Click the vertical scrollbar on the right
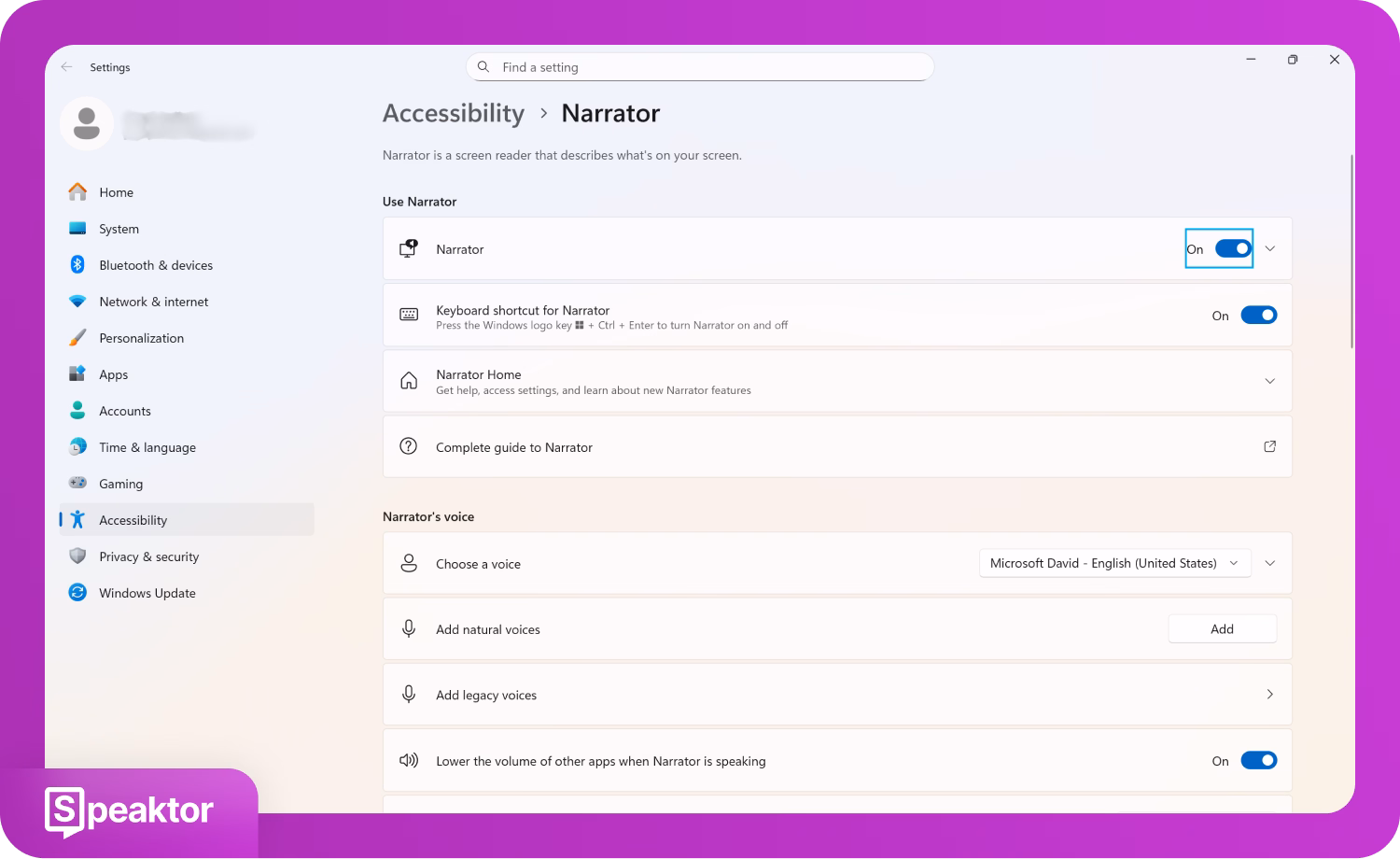The width and height of the screenshot is (1400, 859). (x=1351, y=252)
